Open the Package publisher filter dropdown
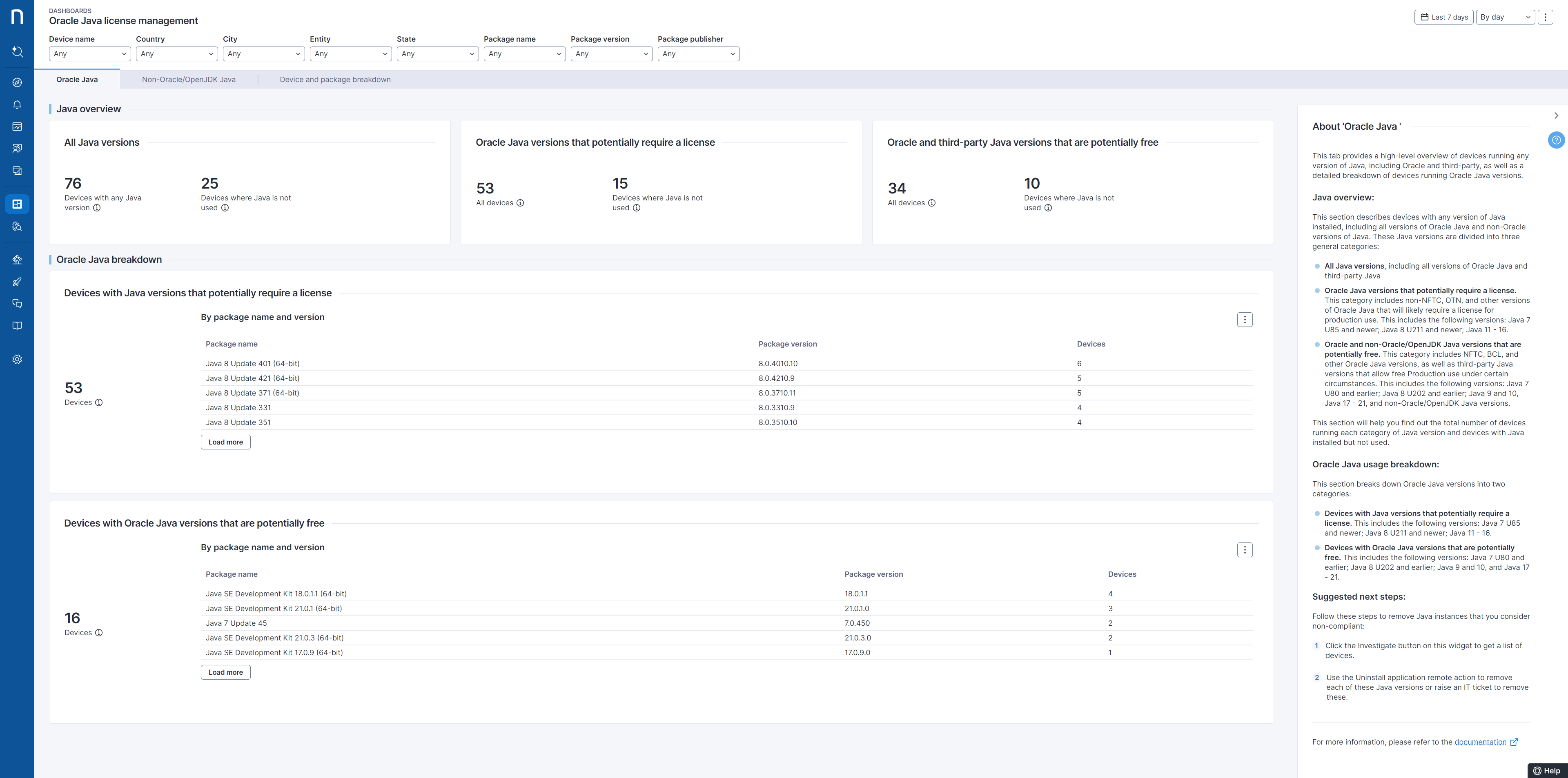1568x778 pixels. click(x=698, y=54)
